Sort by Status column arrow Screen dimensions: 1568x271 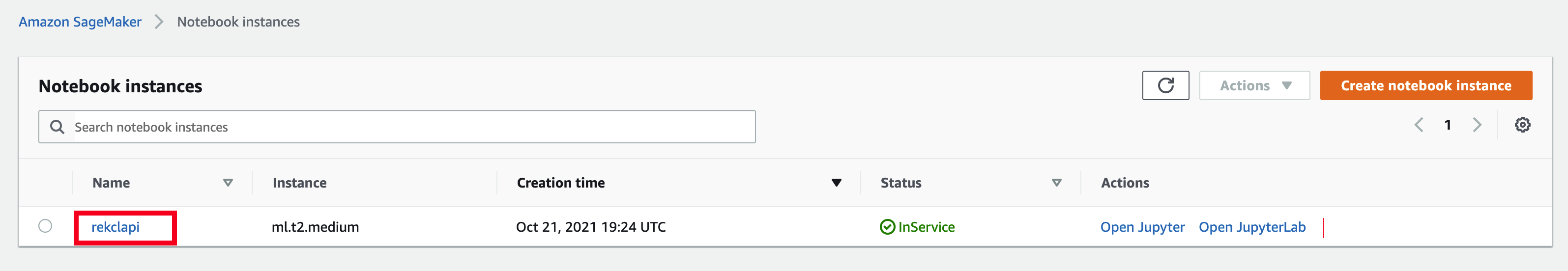(x=1057, y=183)
